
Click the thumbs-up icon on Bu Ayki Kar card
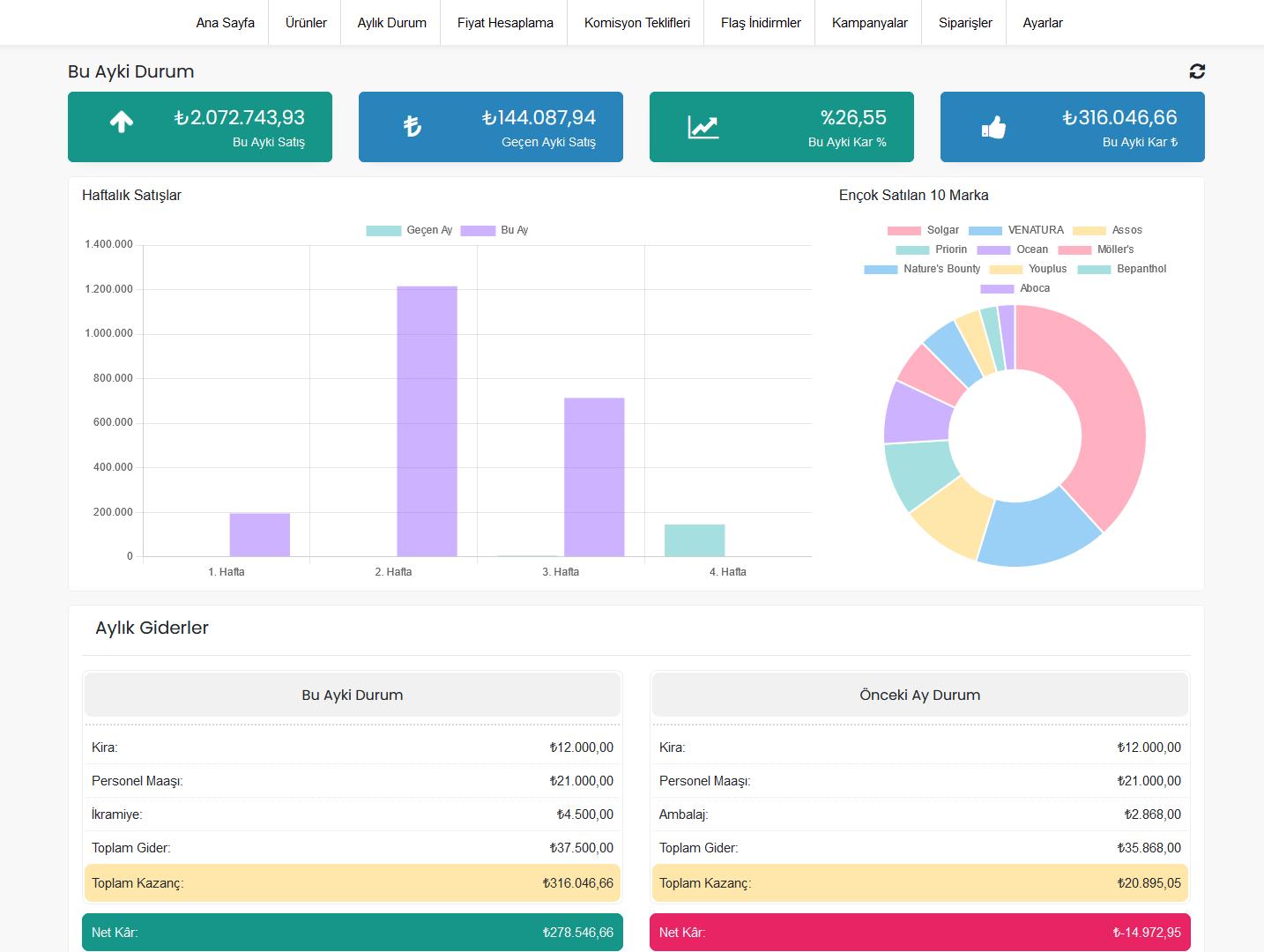point(993,128)
